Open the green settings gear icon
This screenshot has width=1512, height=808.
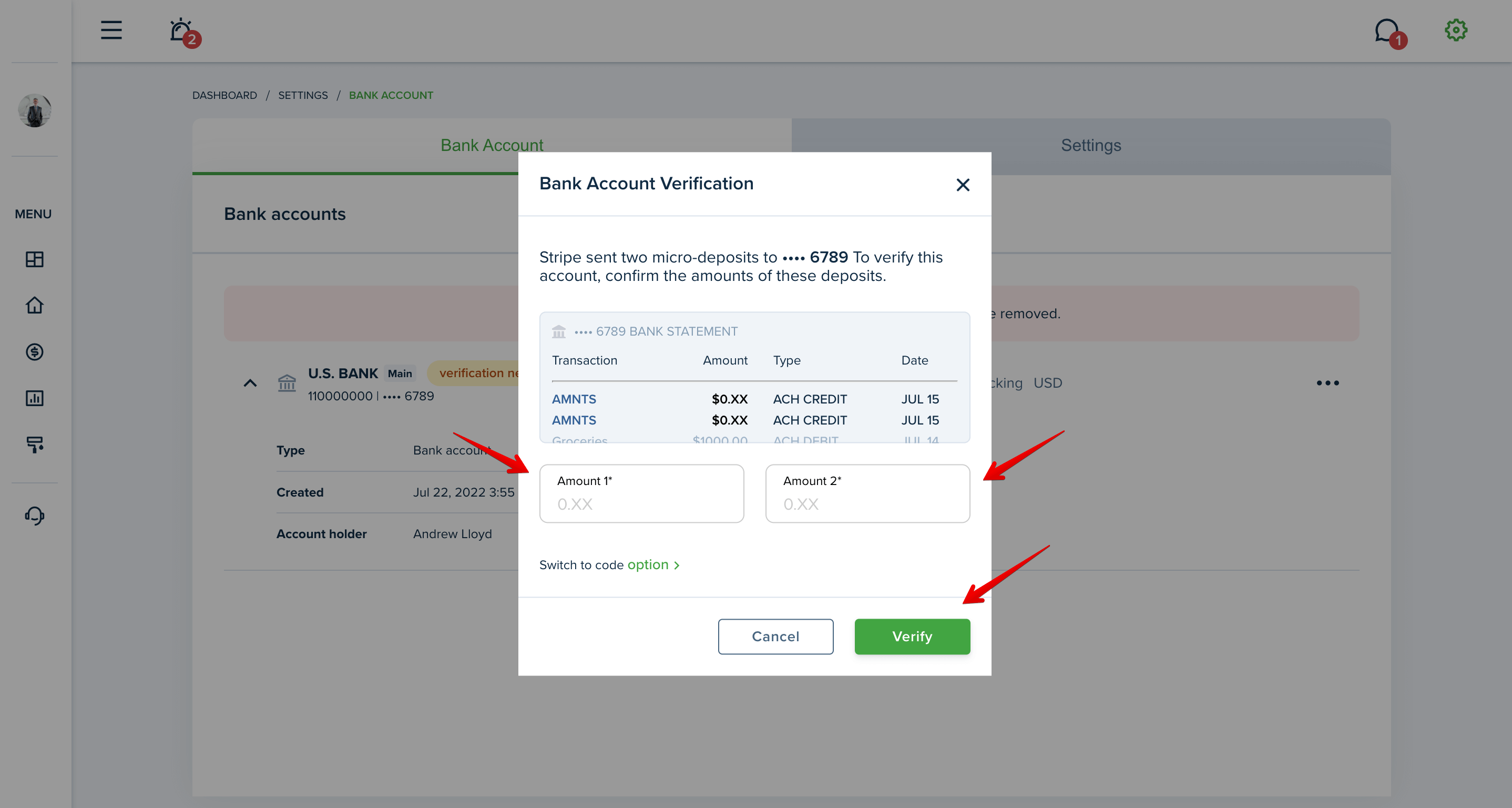1456,30
